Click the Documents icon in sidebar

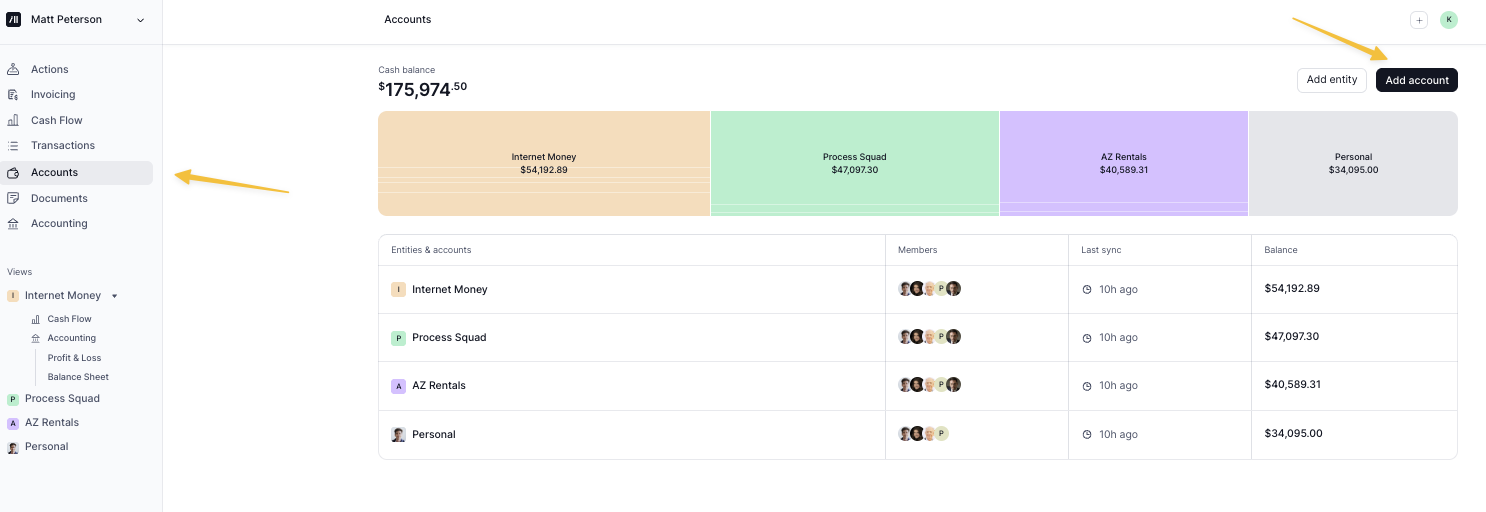(x=13, y=198)
